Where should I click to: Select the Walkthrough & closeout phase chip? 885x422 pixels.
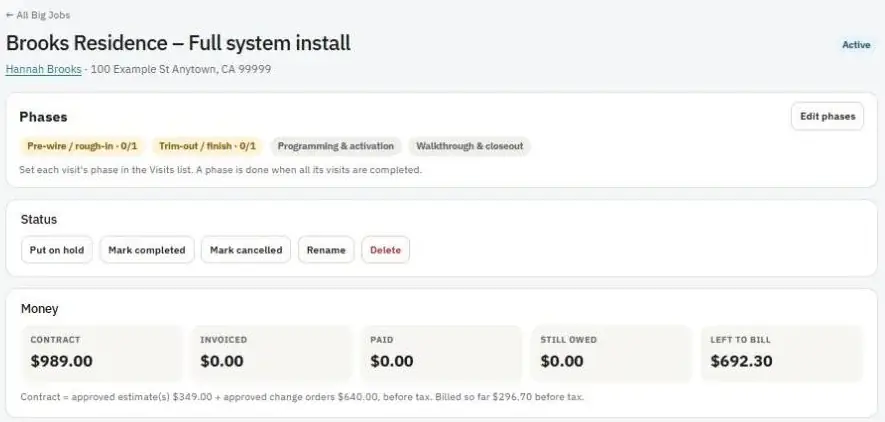(470, 146)
